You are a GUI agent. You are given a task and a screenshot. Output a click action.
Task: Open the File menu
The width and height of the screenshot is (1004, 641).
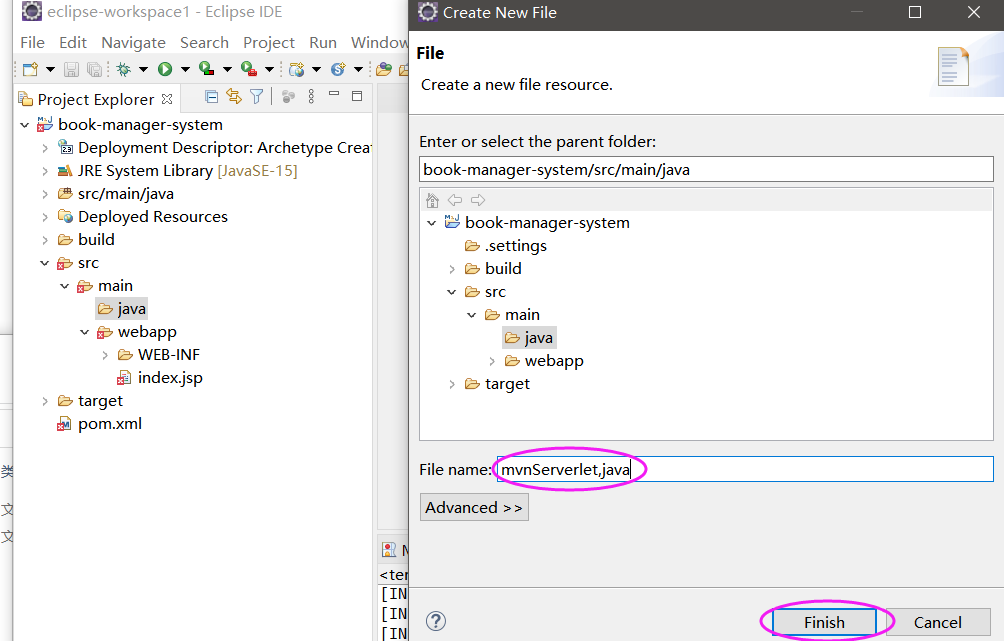pos(33,43)
